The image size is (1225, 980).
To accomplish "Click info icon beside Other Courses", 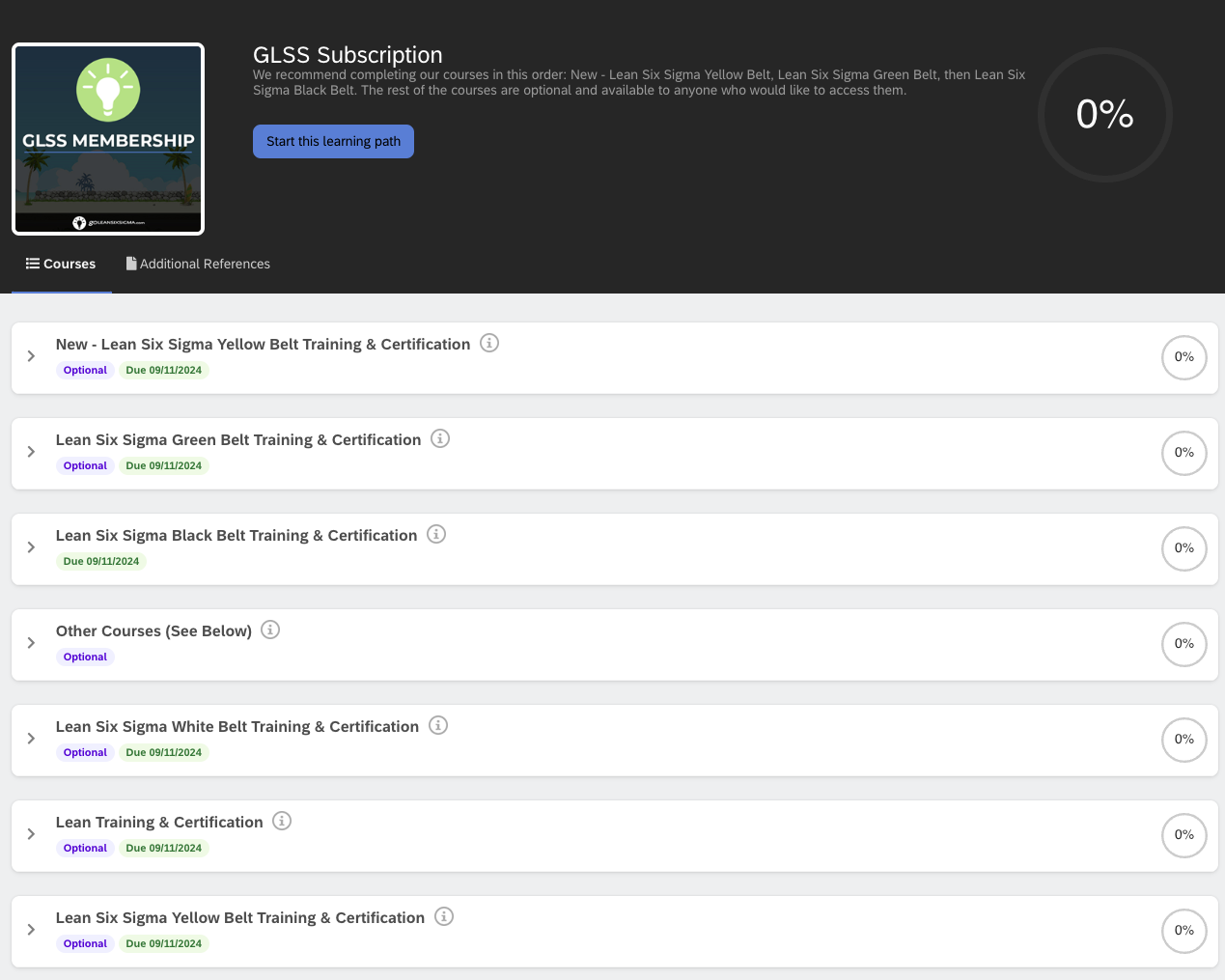I will coord(270,630).
